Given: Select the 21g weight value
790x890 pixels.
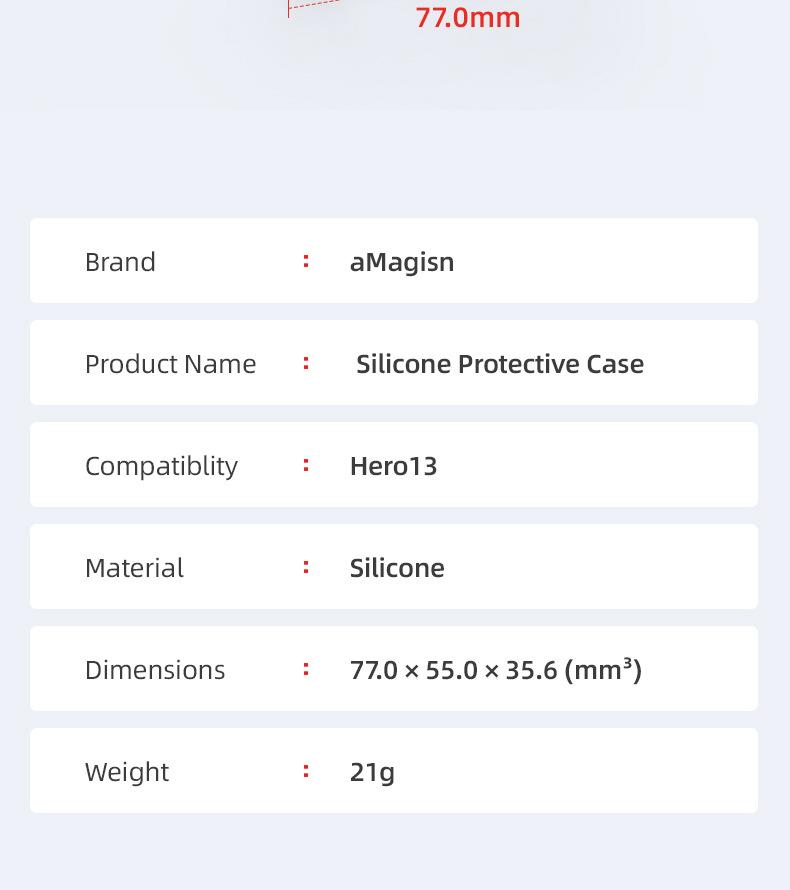Looking at the screenshot, I should coord(372,773).
